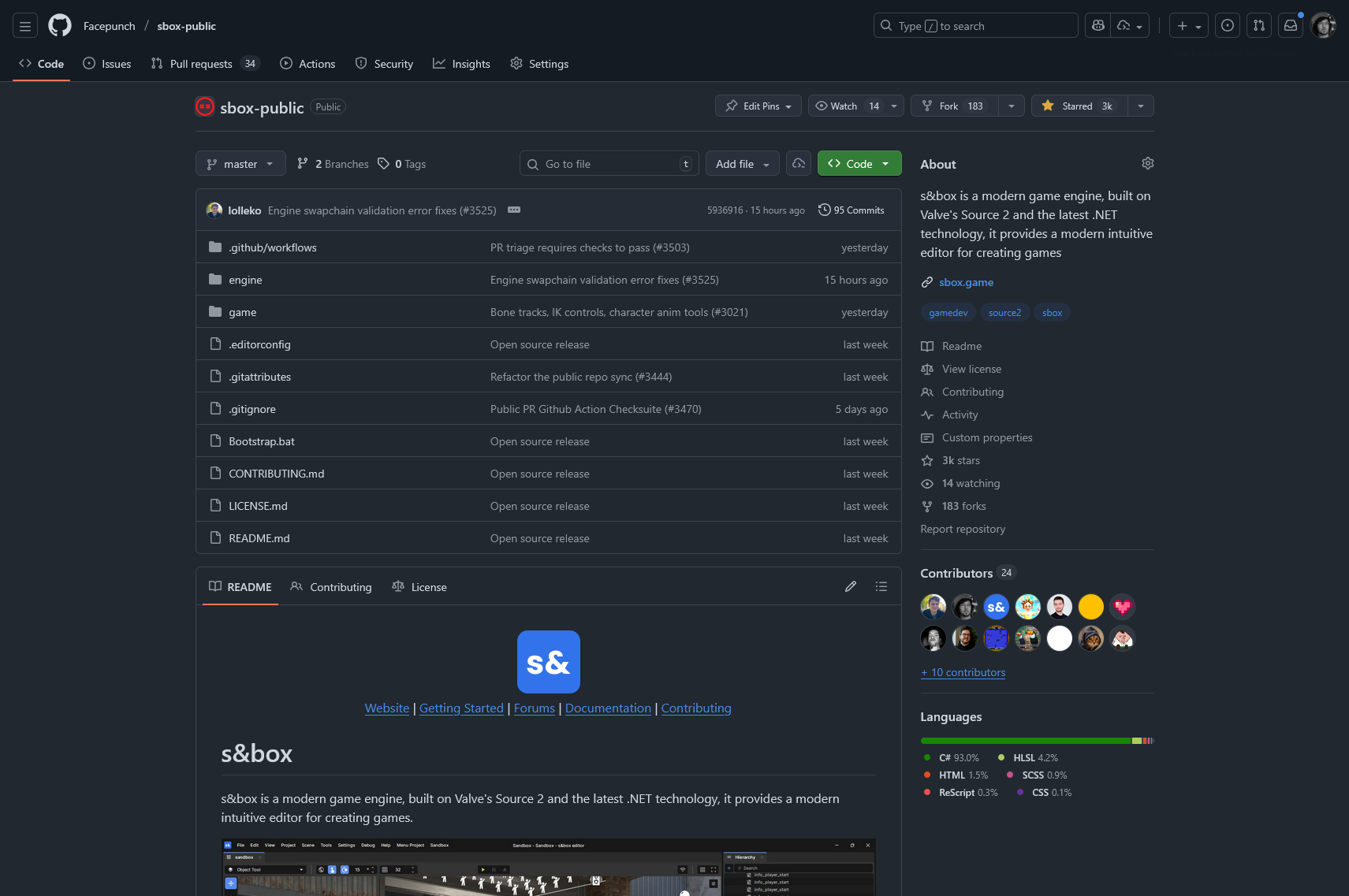This screenshot has width=1349, height=896.
Task: Open Copilot chat icon in header
Action: pos(1097,26)
